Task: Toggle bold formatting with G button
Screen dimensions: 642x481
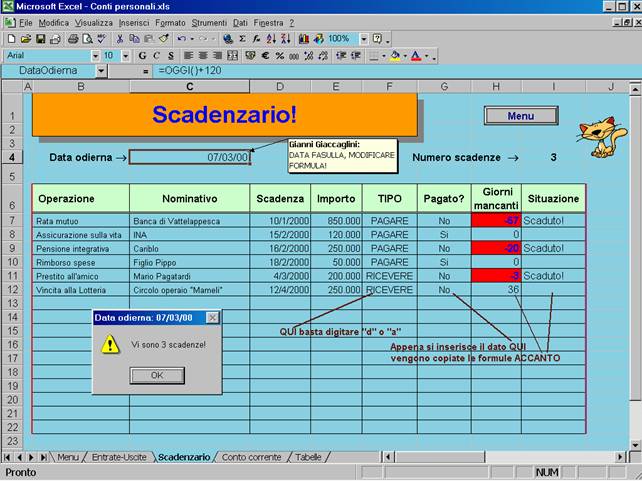Action: pyautogui.click(x=143, y=56)
